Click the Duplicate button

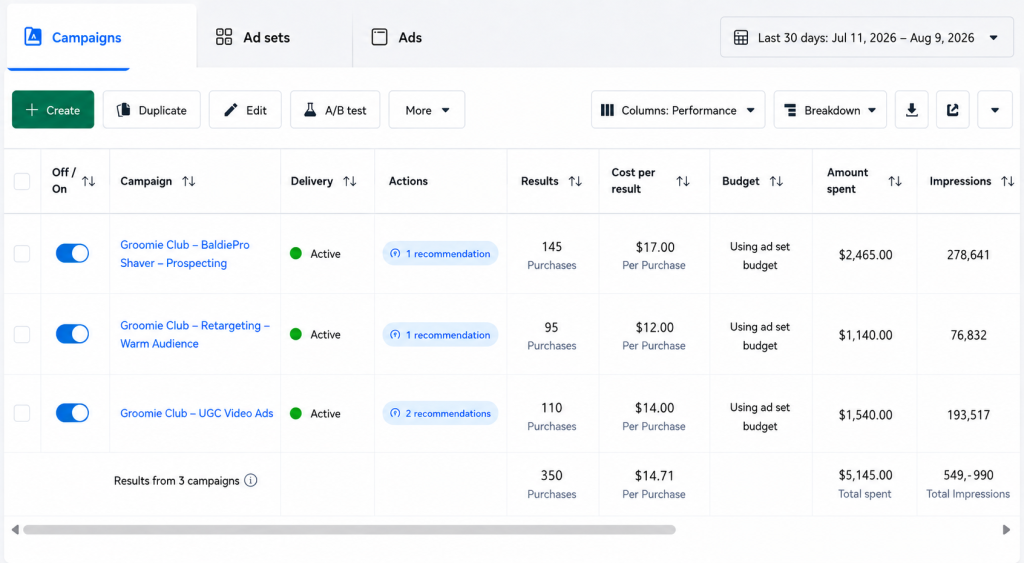point(152,110)
